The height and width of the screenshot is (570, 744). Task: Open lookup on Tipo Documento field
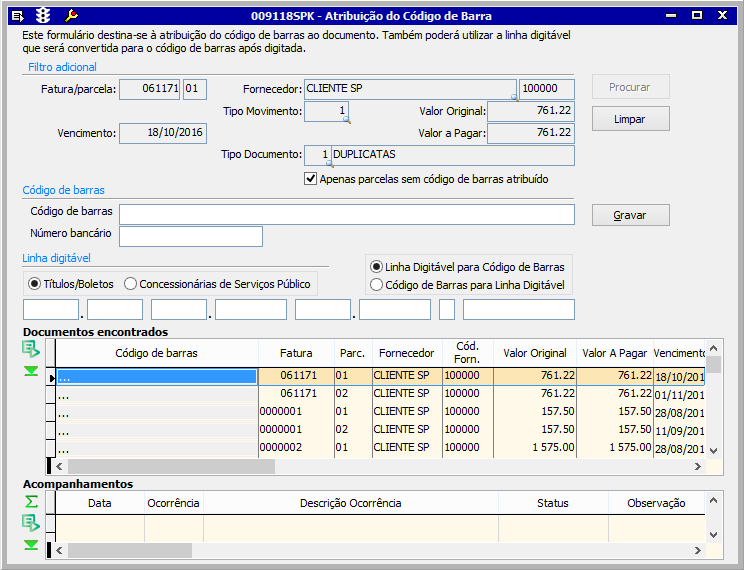point(328,162)
